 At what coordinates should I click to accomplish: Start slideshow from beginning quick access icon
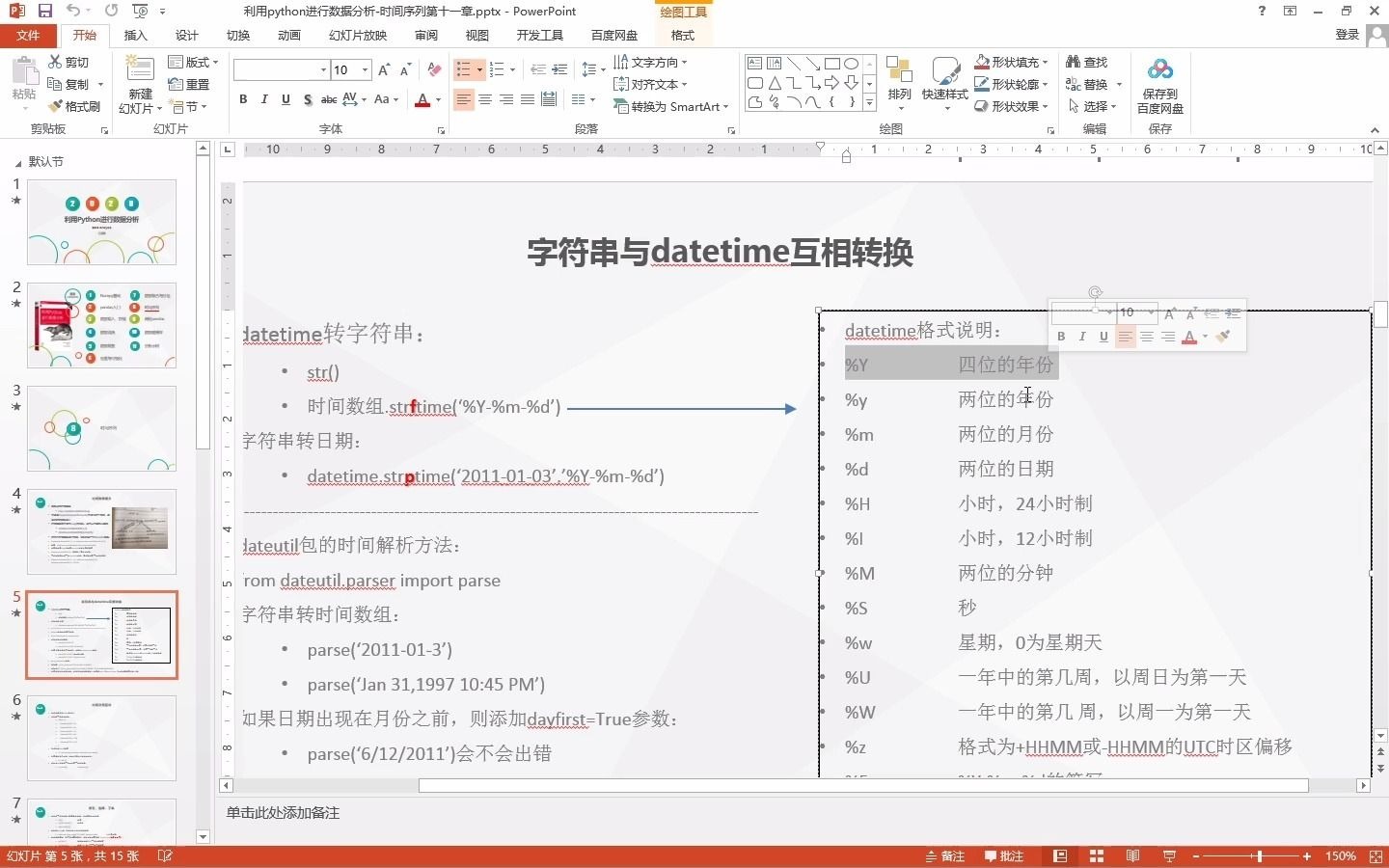pyautogui.click(x=141, y=11)
